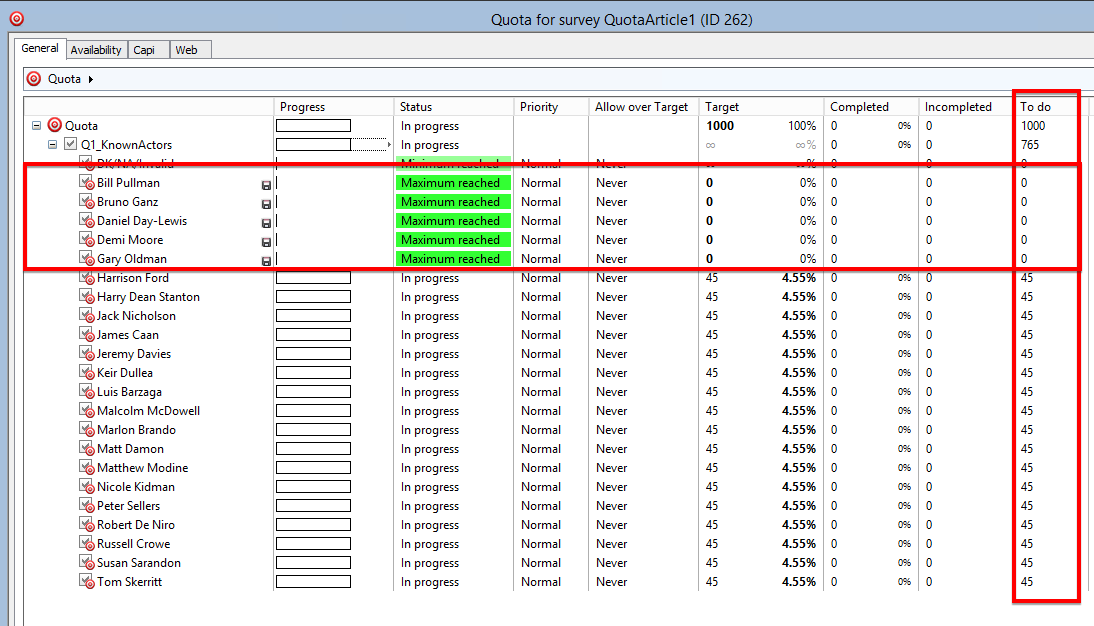Toggle the Demi Moore quota checkbox
Image resolution: width=1094 pixels, height=626 pixels.
coord(85,238)
